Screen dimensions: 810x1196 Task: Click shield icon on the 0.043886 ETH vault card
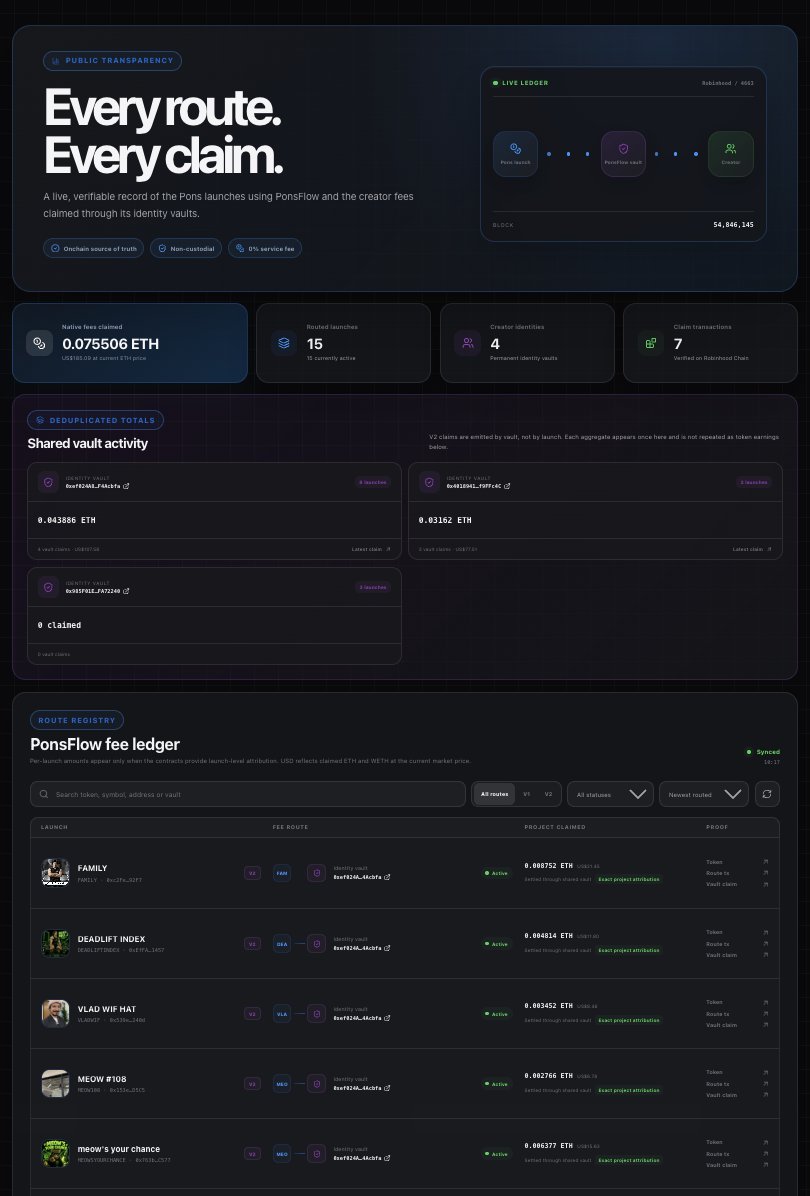pos(48,482)
